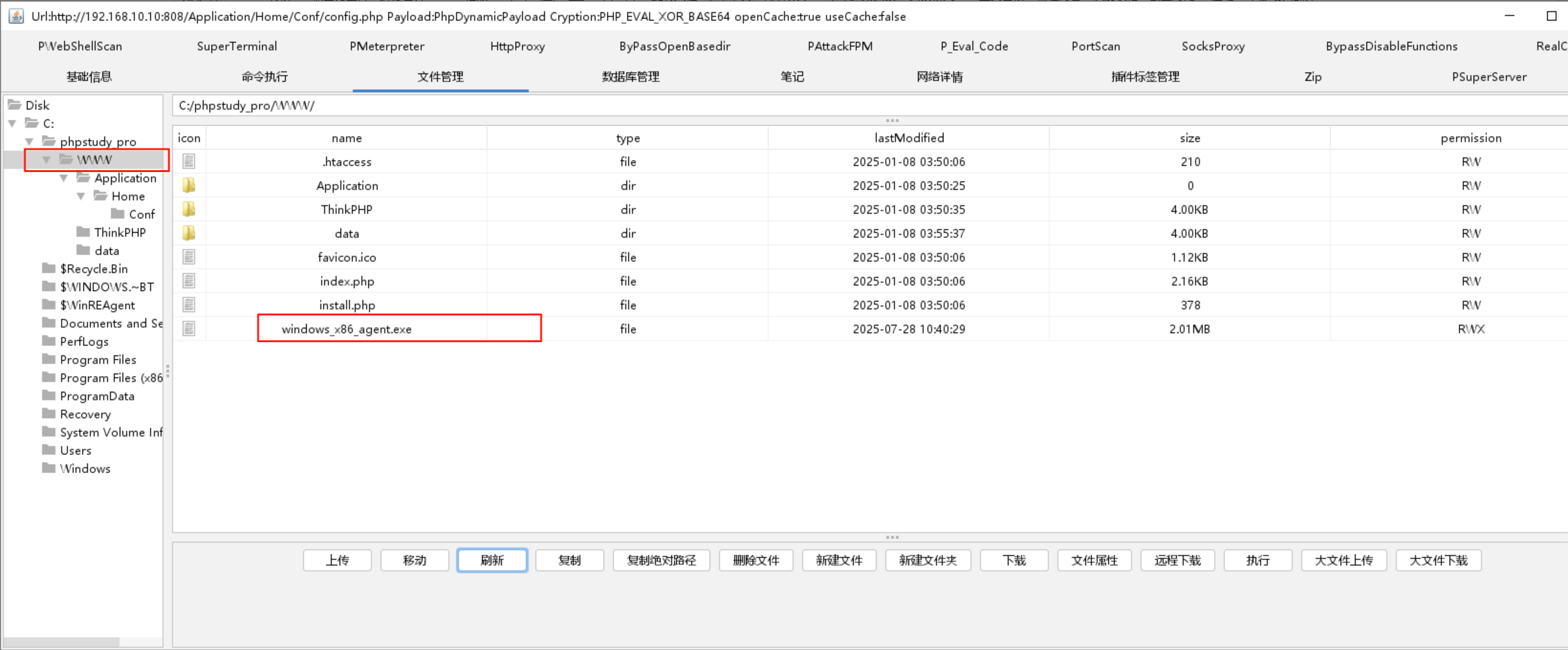
Task: Click the ProgramData folder icon
Action: (x=48, y=395)
